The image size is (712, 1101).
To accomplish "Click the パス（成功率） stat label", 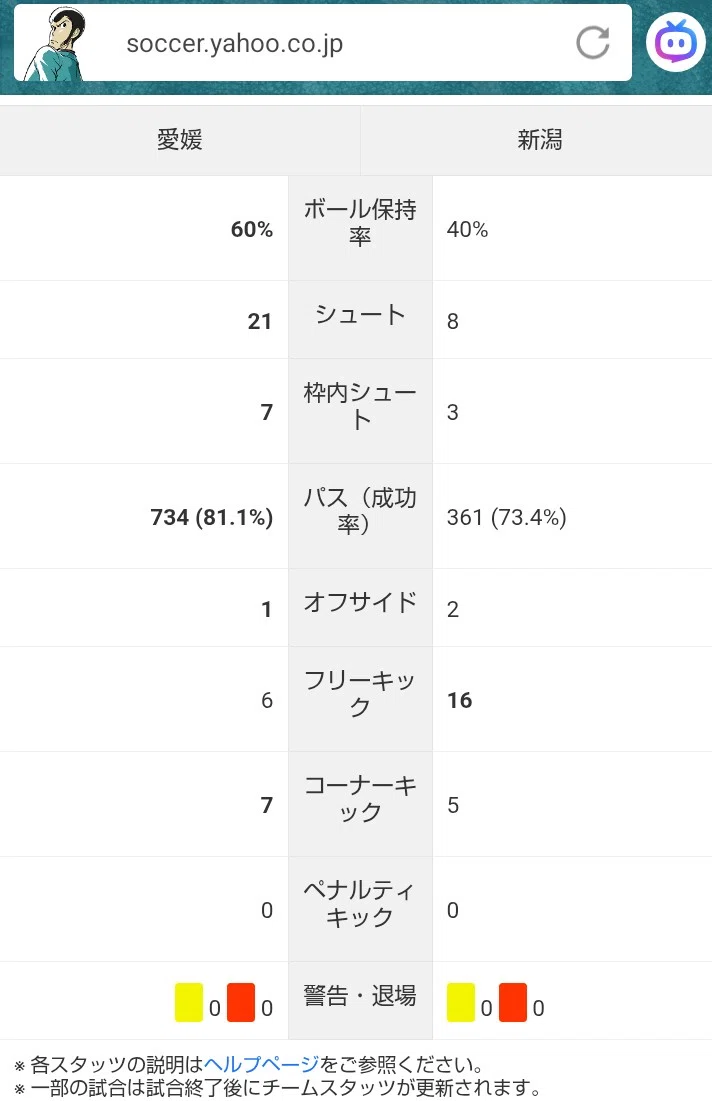I will (360, 510).
